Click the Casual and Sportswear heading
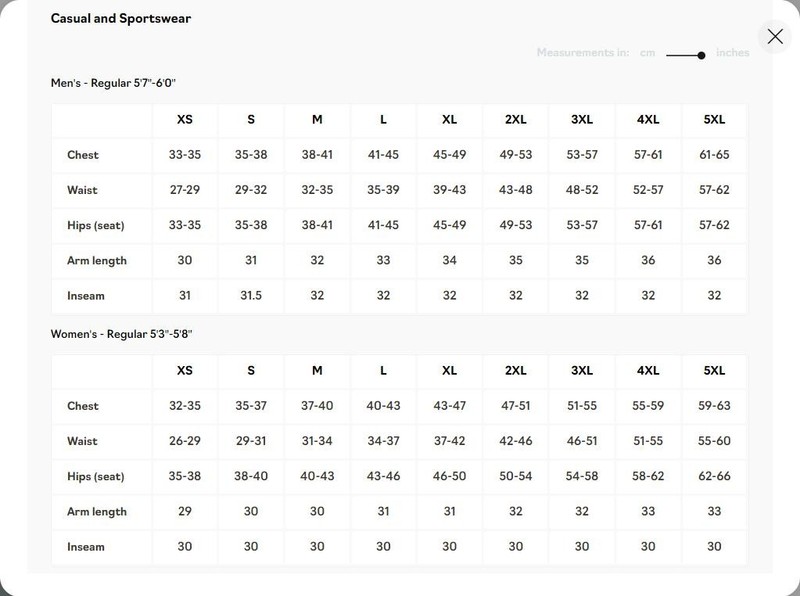 [121, 18]
